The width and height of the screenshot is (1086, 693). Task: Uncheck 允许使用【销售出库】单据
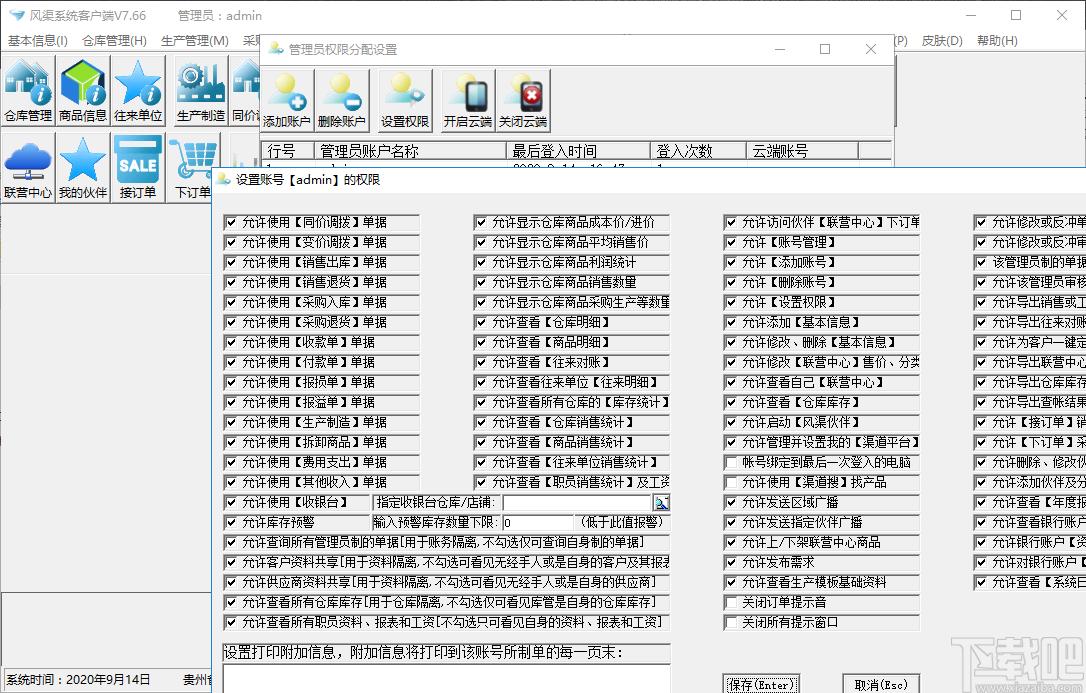(x=231, y=263)
